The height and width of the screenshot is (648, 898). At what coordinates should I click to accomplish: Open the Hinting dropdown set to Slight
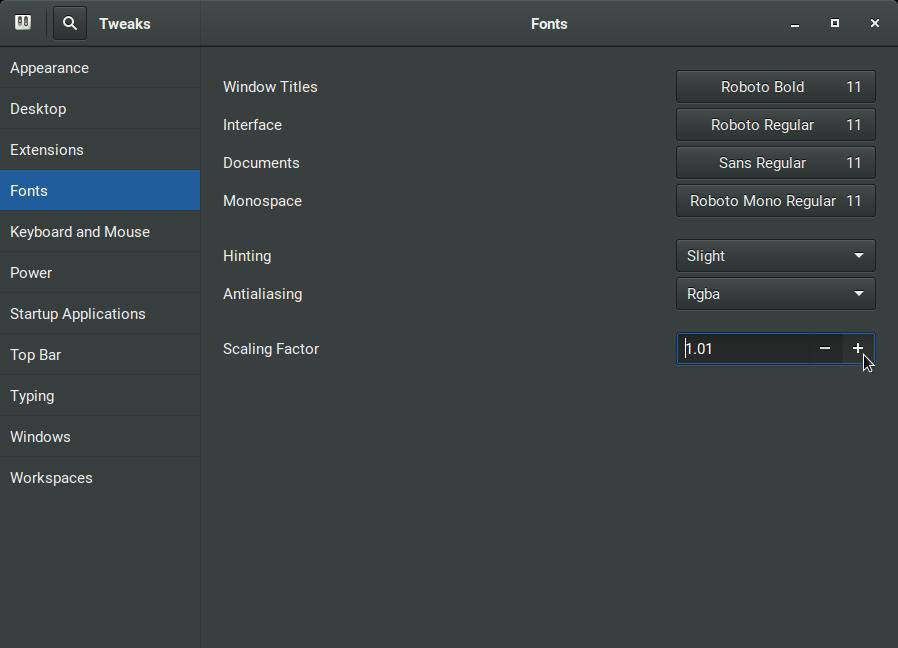click(x=775, y=256)
